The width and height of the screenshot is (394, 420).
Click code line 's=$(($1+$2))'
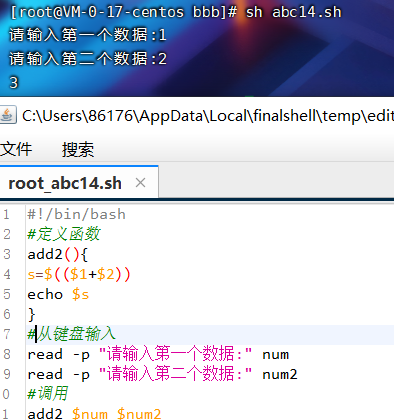click(79, 274)
